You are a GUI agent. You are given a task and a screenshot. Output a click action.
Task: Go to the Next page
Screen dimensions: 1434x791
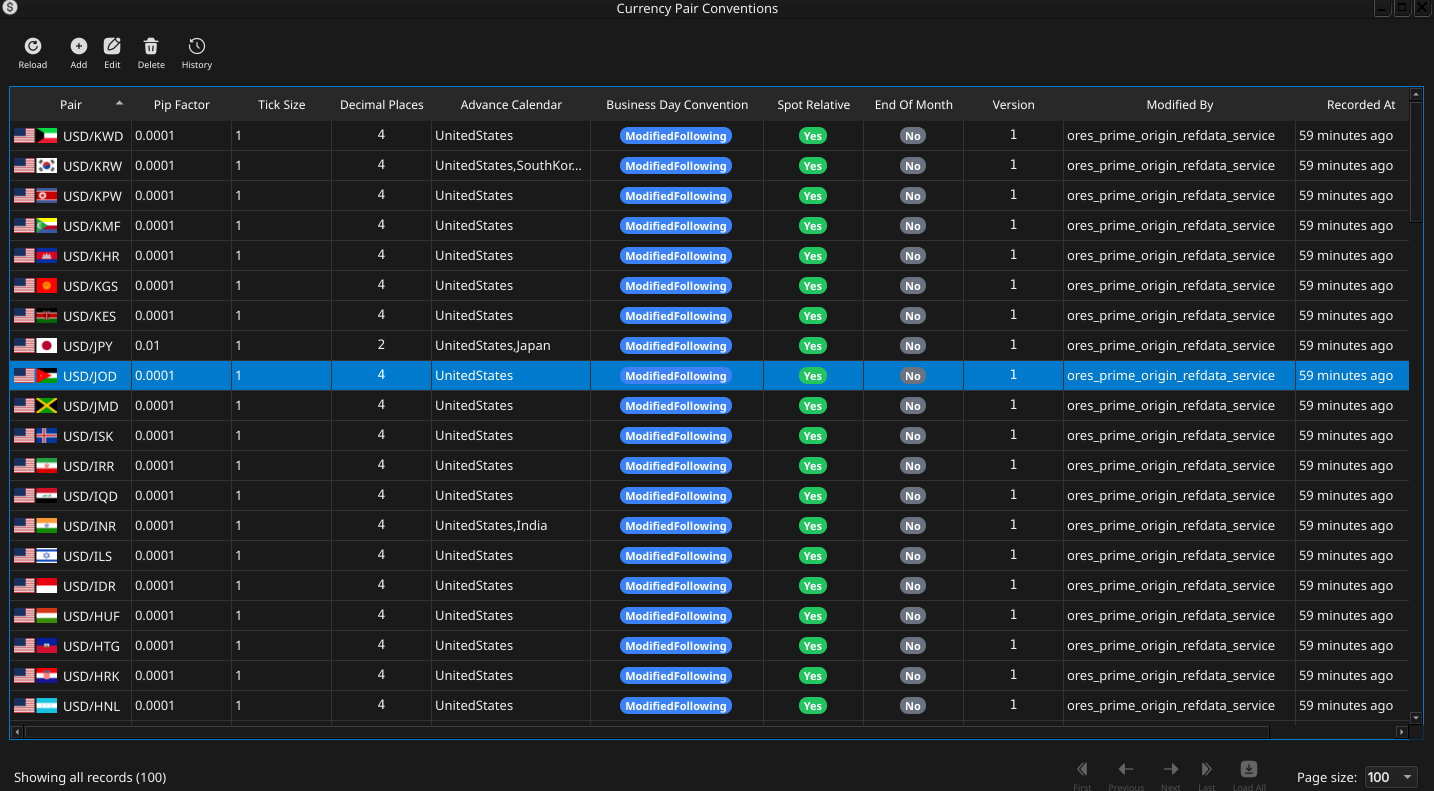pos(1171,775)
